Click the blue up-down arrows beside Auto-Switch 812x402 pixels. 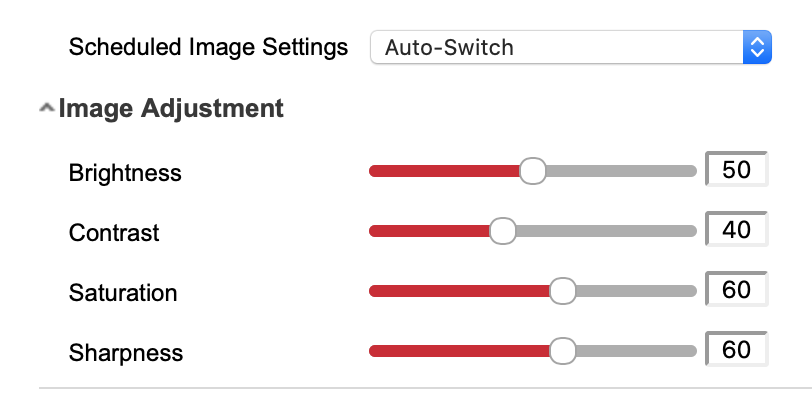coord(757,47)
